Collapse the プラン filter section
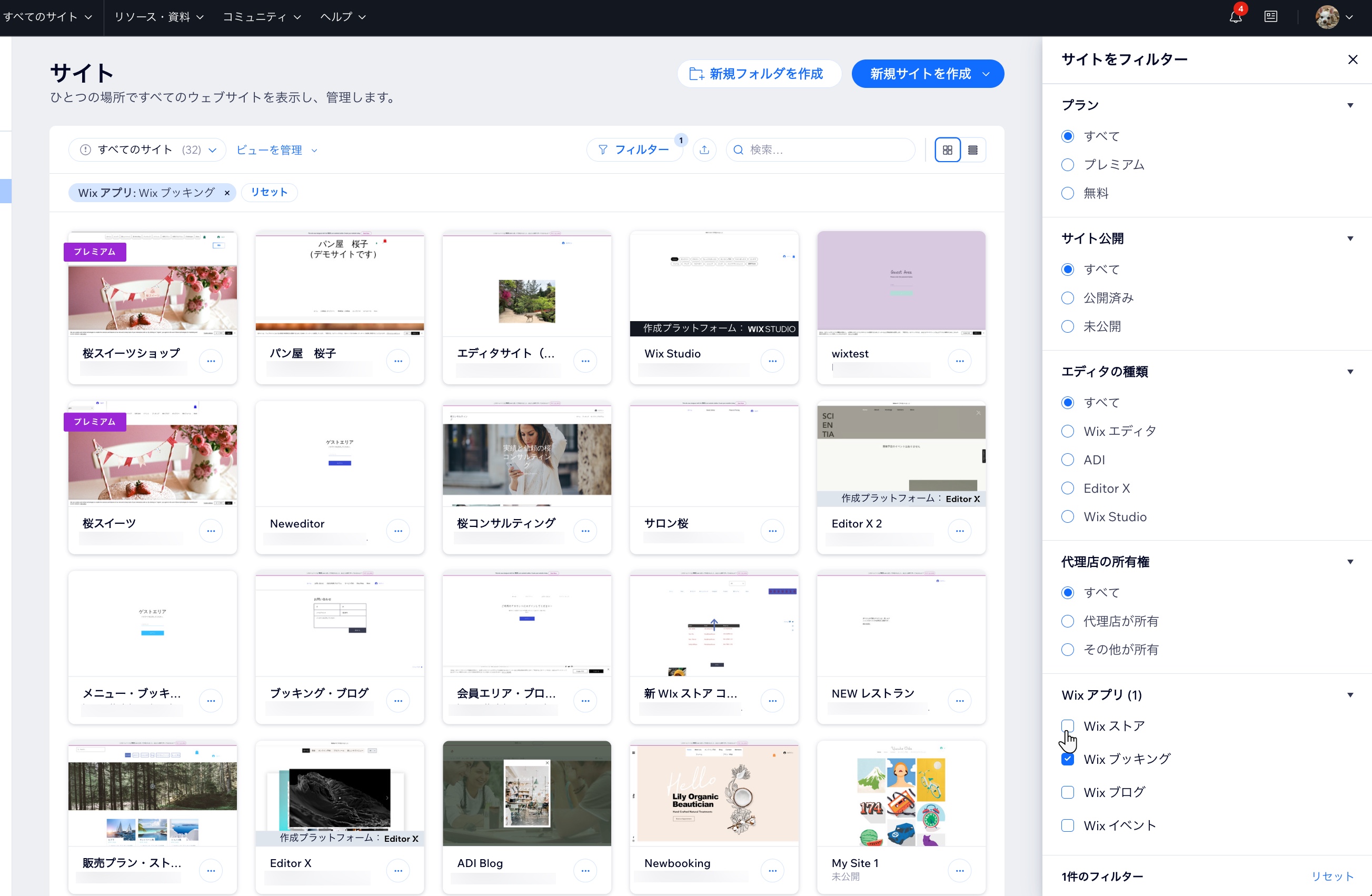 1350,105
